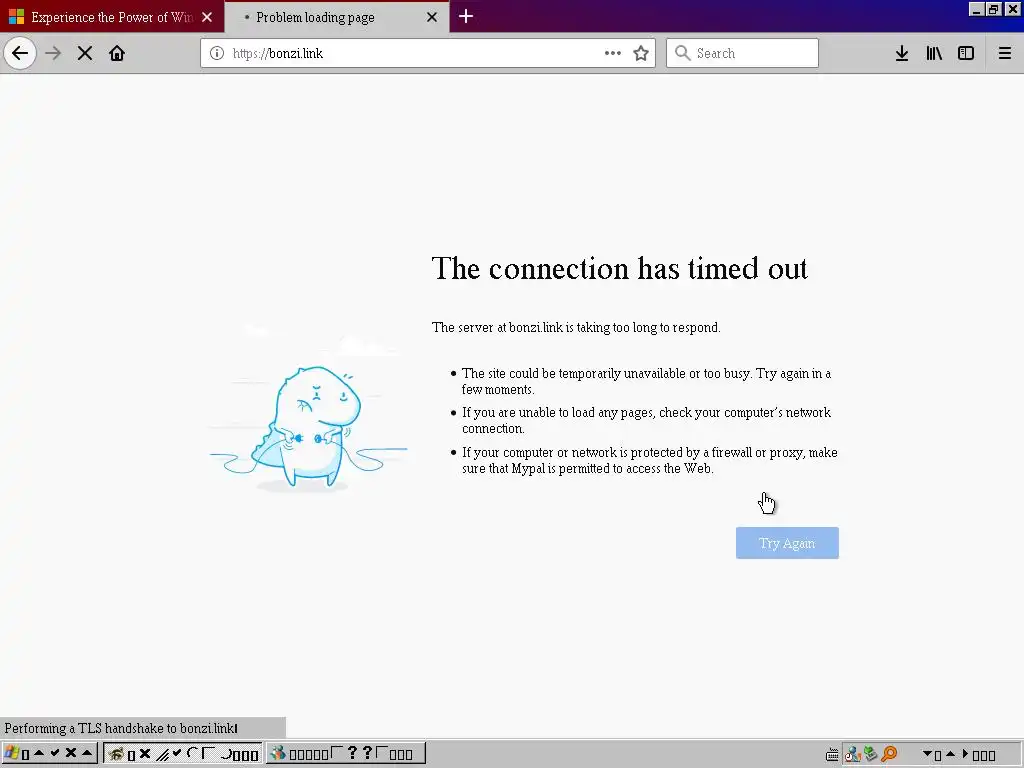Close the 'Experience the Power of Win' tab

point(207,17)
